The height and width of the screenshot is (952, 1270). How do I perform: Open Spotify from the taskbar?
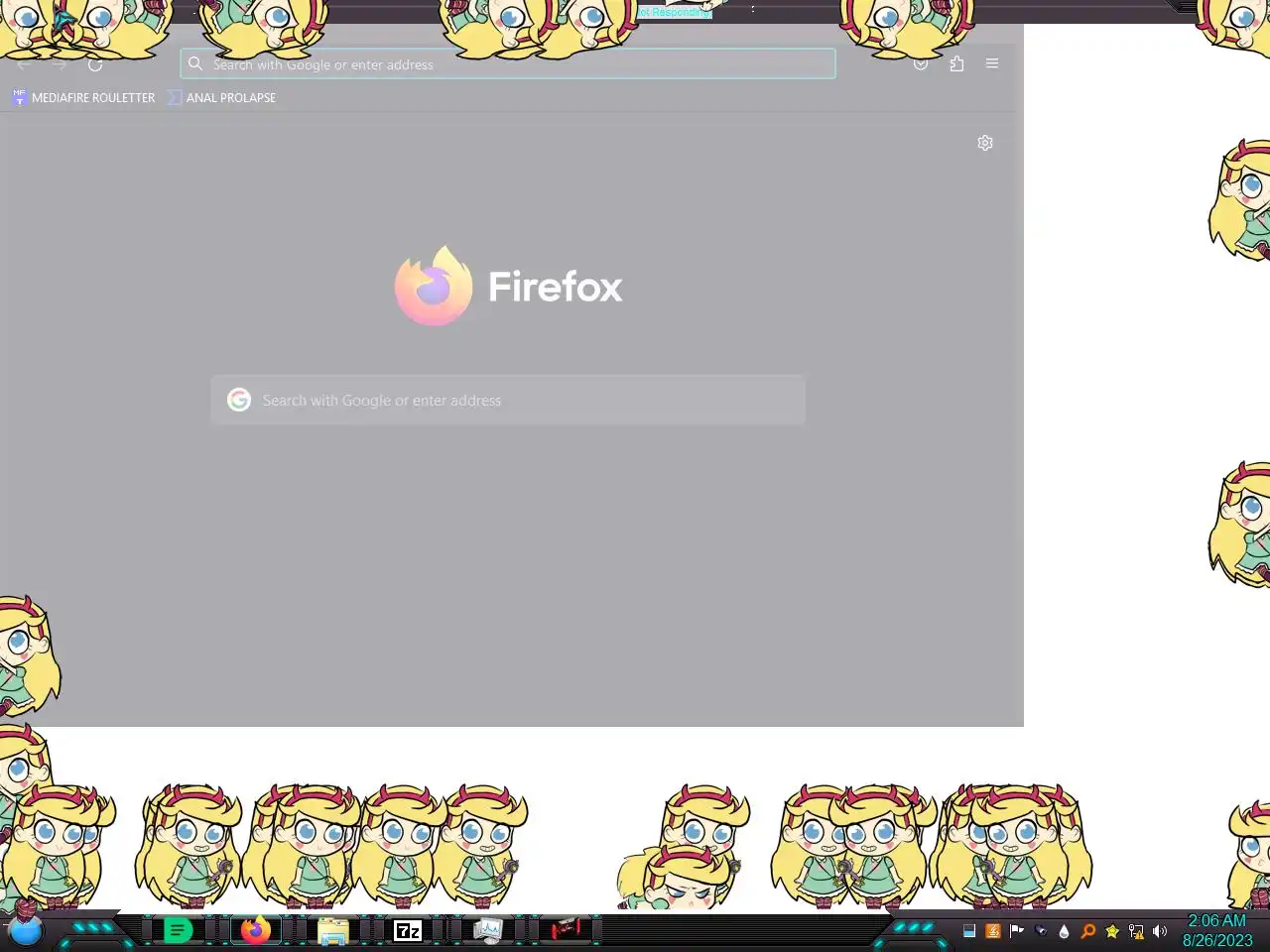point(178,930)
